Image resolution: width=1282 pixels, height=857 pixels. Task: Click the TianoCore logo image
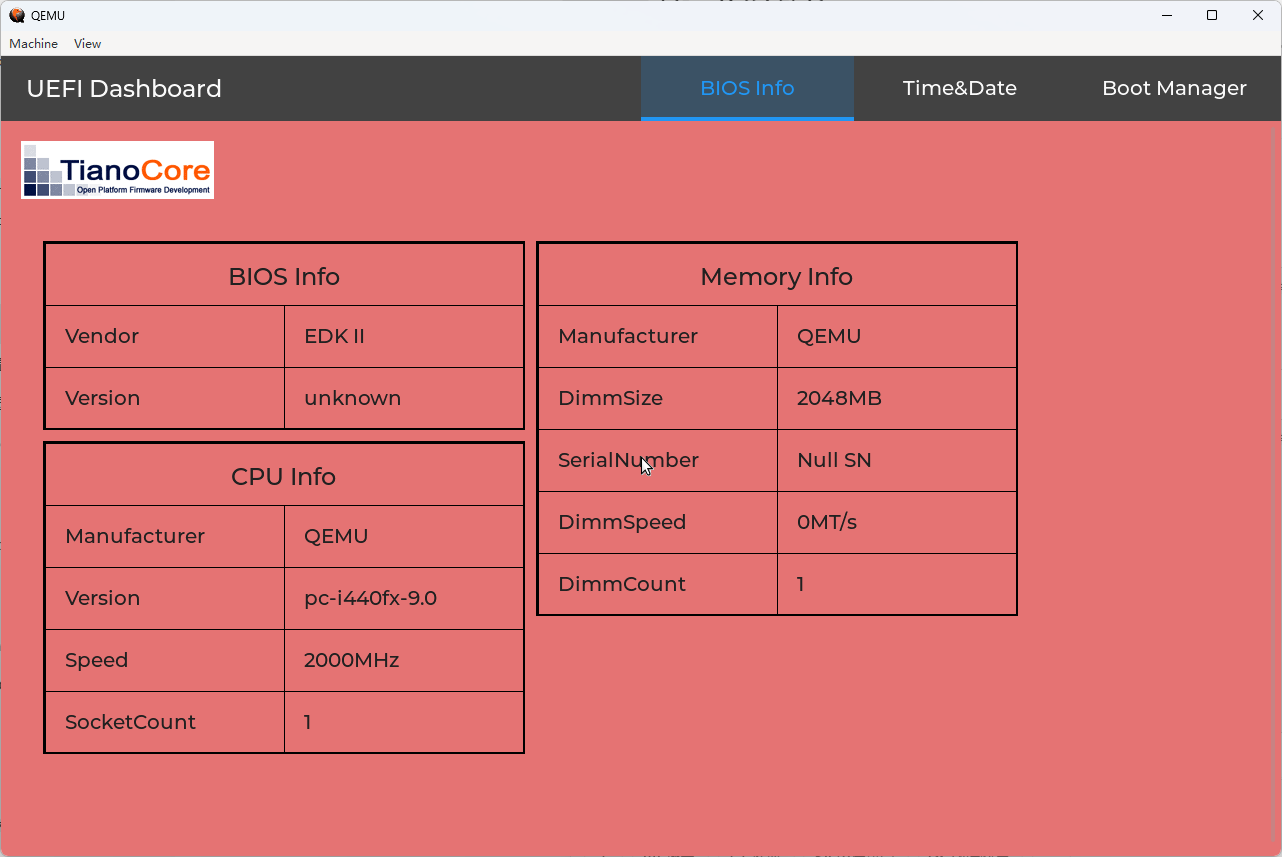[117, 170]
